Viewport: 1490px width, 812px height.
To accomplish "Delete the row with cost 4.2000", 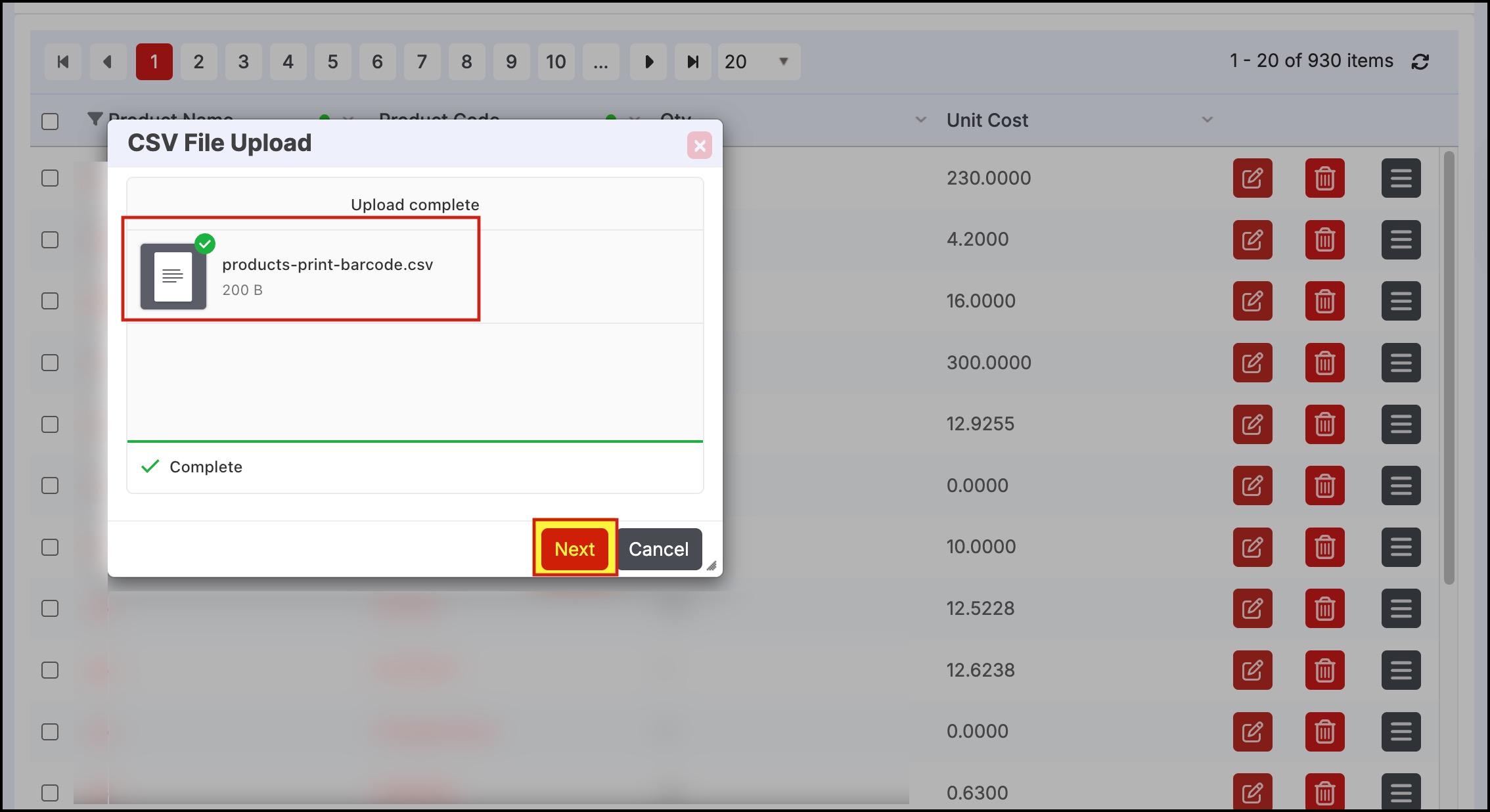I will (1324, 240).
